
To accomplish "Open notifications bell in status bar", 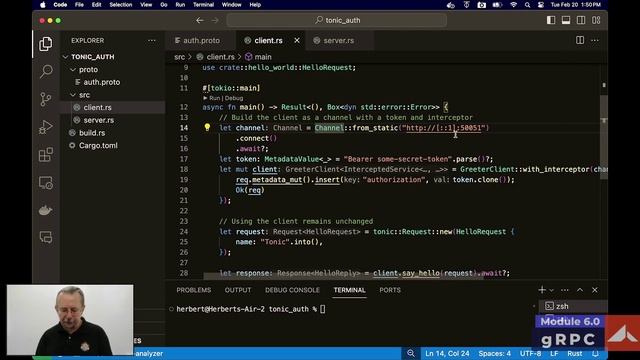I will tap(595, 353).
